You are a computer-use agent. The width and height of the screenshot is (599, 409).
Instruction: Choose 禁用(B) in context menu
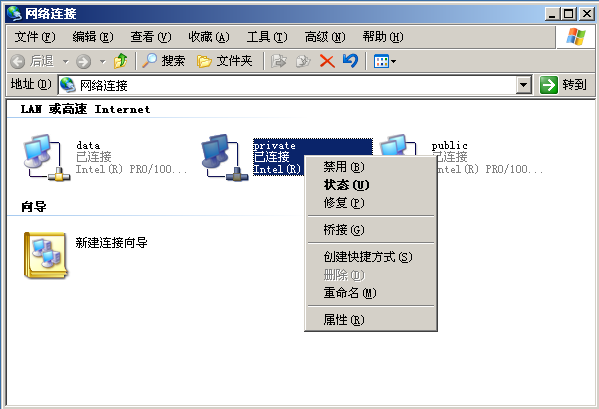click(371, 167)
